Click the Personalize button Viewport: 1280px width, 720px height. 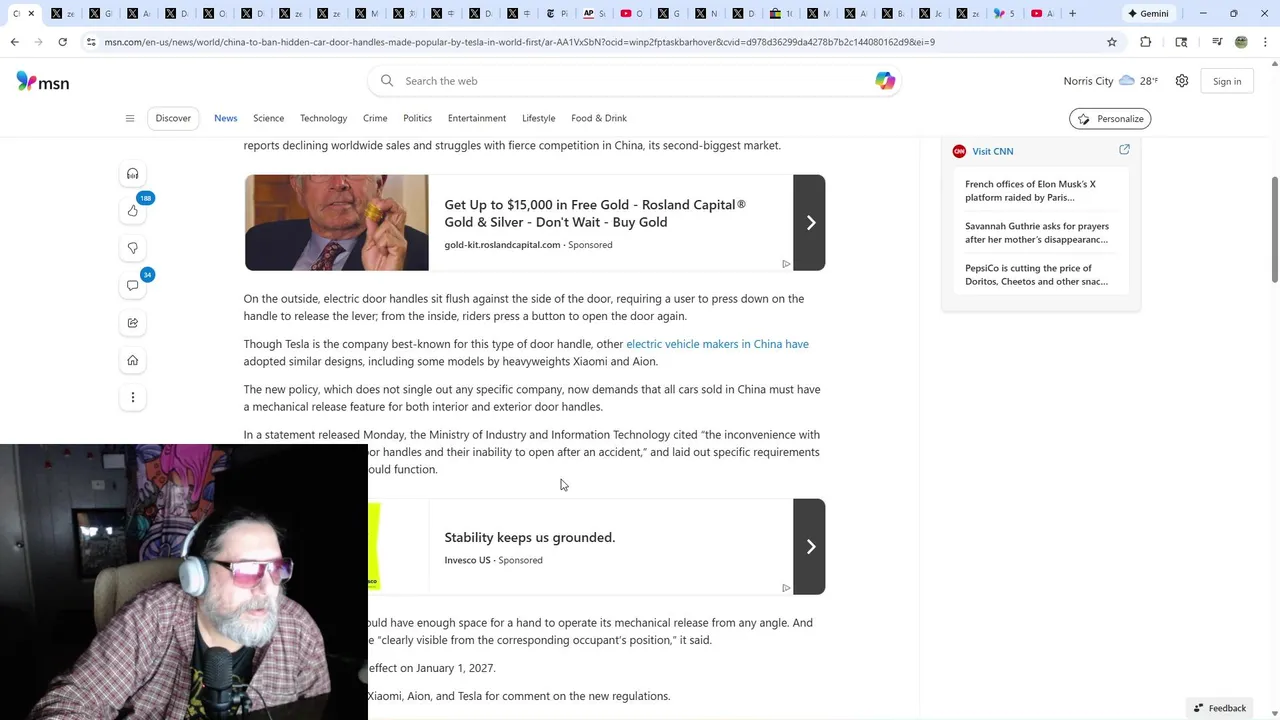tap(1110, 118)
